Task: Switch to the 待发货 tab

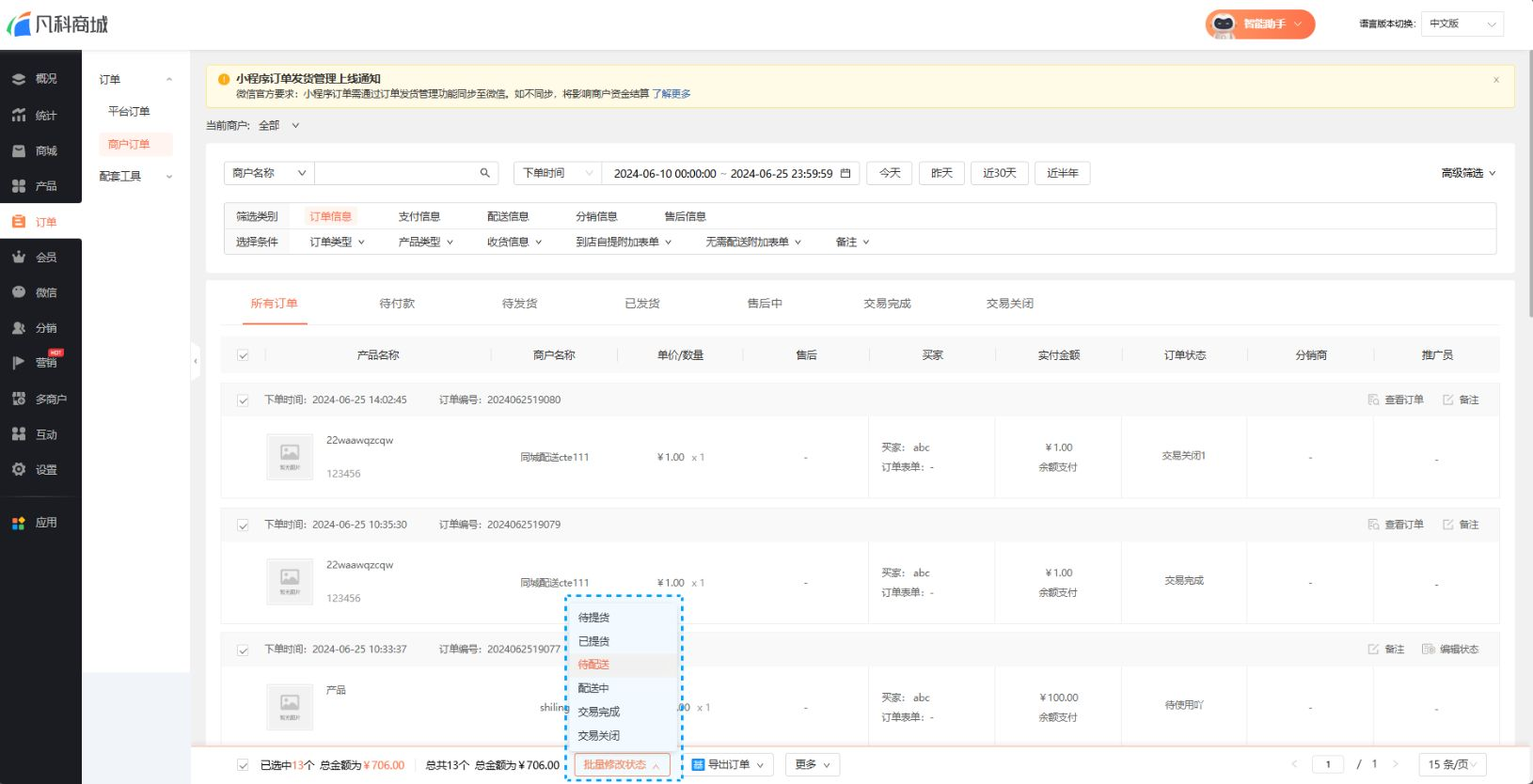Action: [519, 304]
